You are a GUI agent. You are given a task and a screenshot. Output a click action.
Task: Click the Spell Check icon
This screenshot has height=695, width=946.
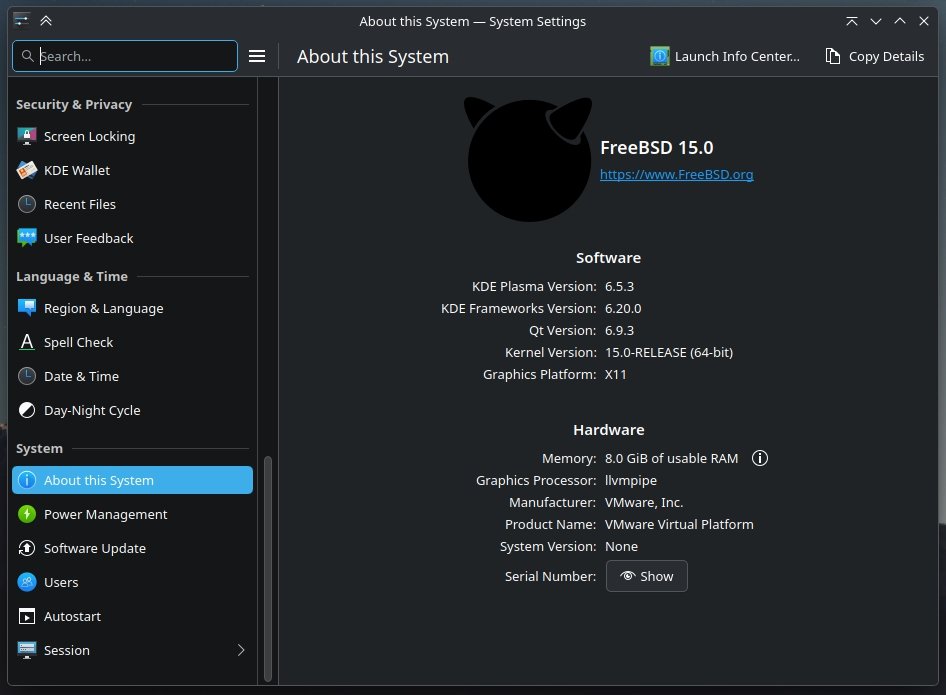click(x=27, y=342)
